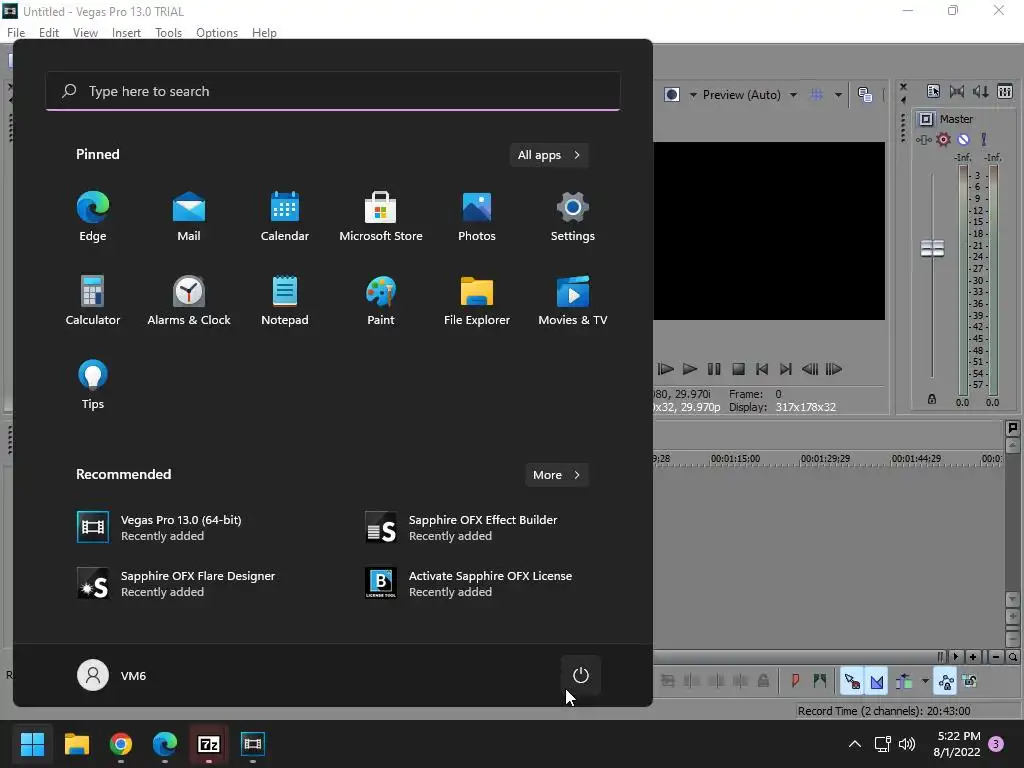Click the Stop transport button
Screen dimensions: 1024x768
[739, 369]
